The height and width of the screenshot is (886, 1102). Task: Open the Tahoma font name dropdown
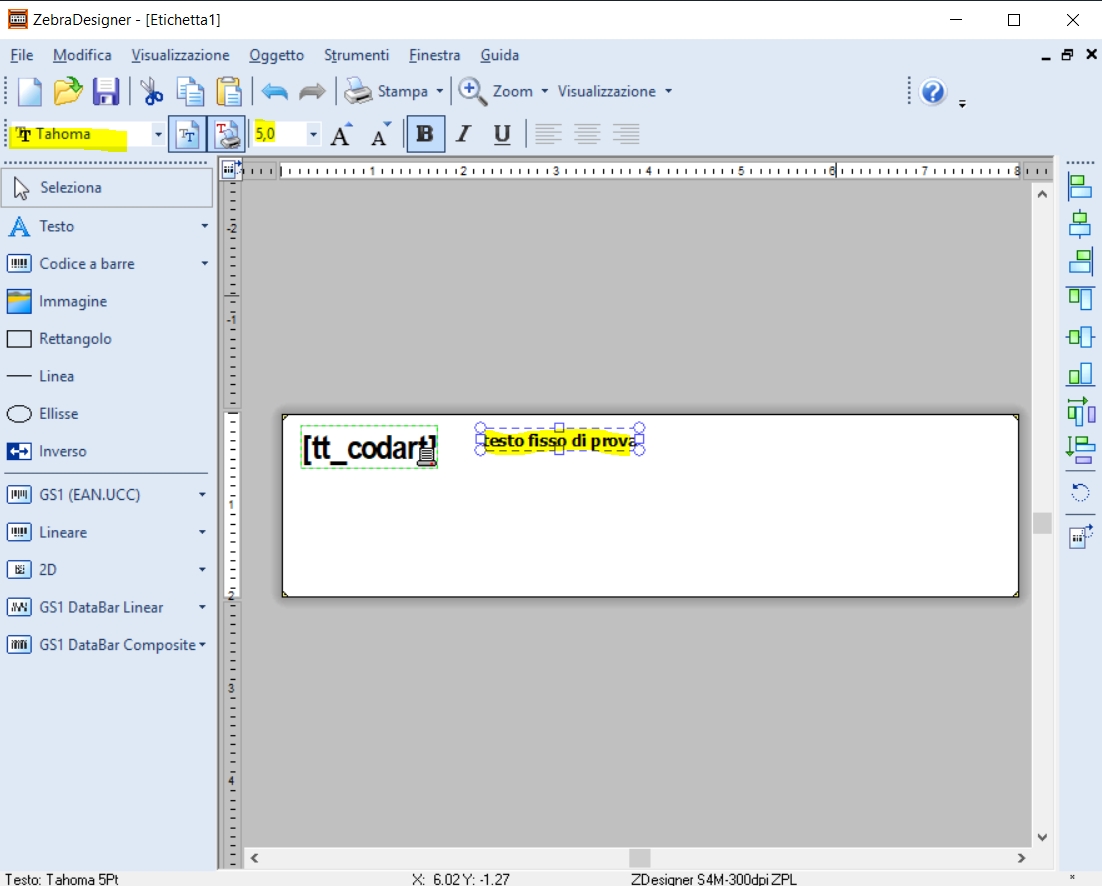click(x=158, y=134)
